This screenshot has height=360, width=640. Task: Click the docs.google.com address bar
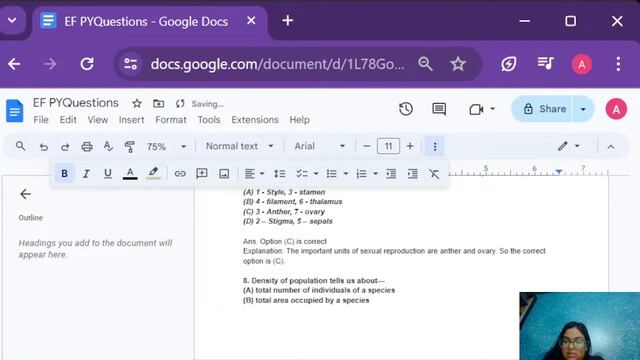point(277,64)
